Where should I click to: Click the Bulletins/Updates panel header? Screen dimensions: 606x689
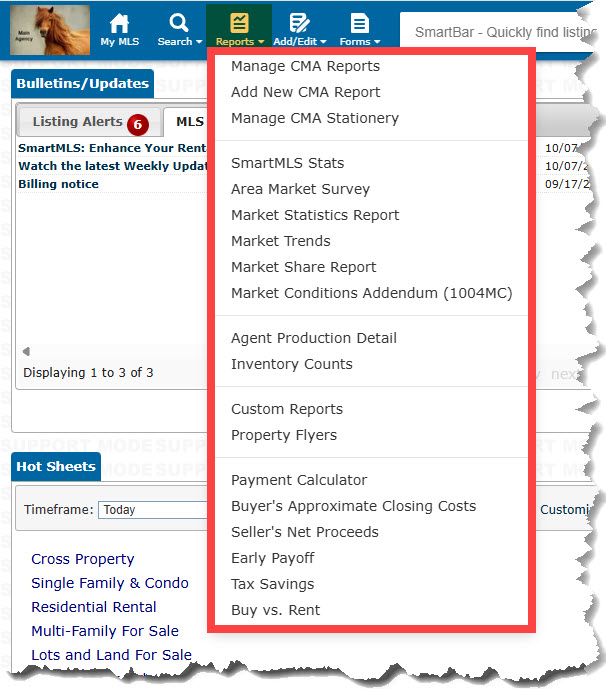tap(83, 83)
